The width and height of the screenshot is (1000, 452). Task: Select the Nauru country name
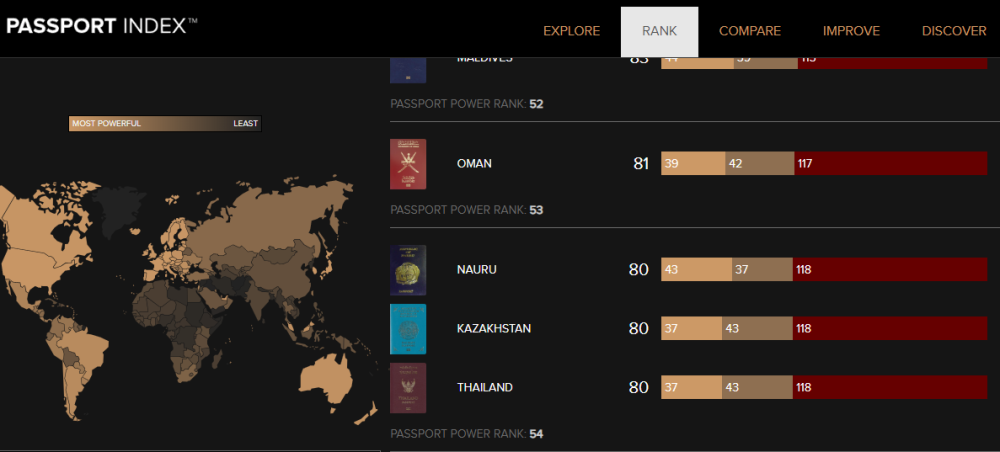[476, 270]
